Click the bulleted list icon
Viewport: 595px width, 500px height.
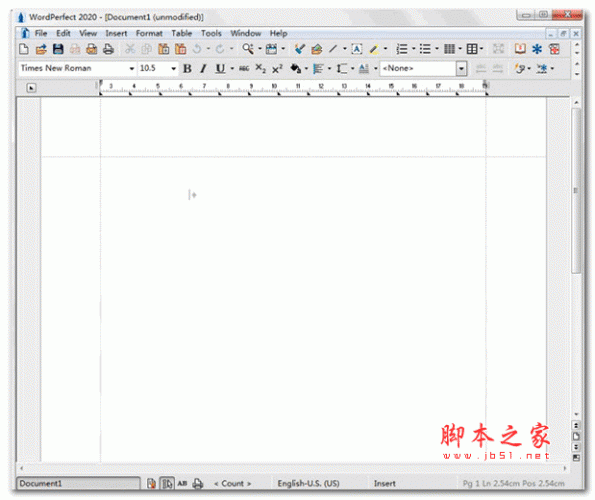pos(425,49)
